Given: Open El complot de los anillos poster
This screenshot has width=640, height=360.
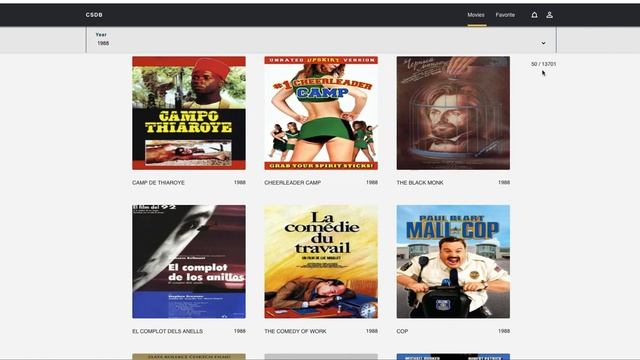Looking at the screenshot, I should tap(189, 262).
